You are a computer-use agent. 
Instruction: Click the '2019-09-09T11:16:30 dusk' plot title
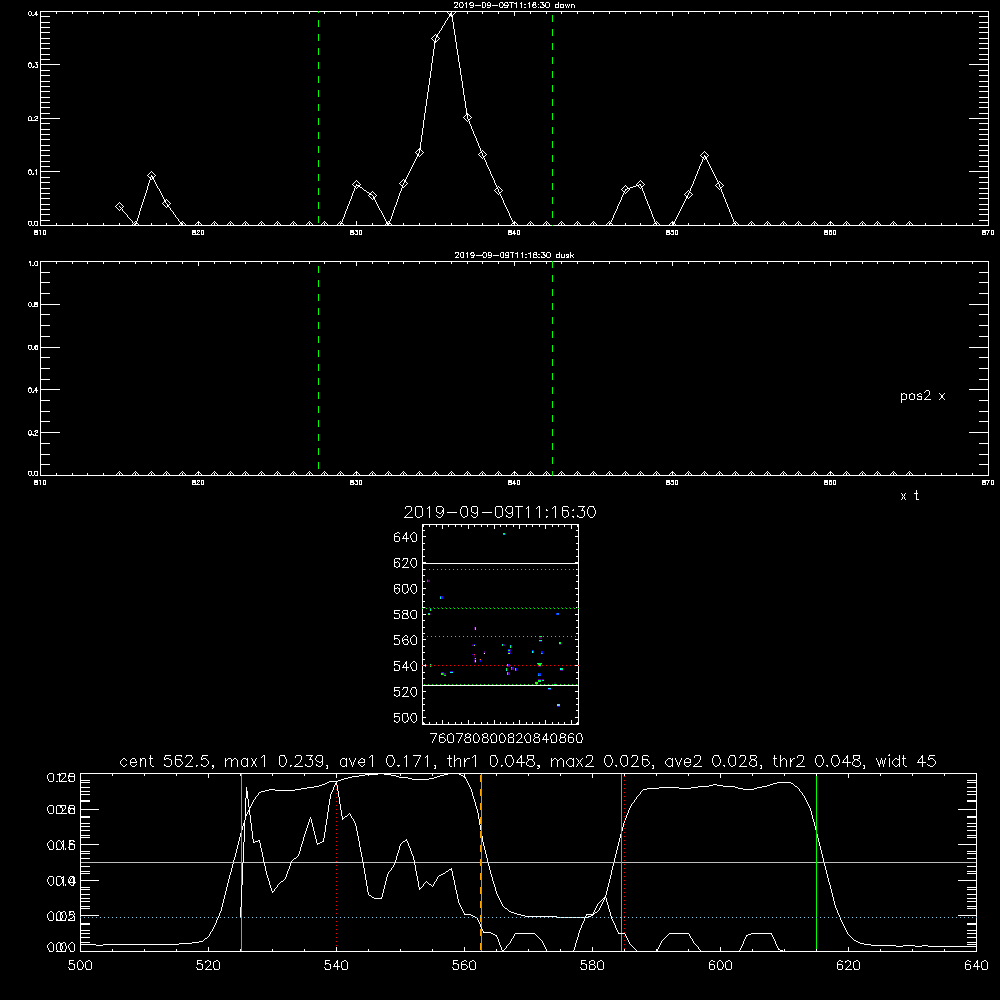(x=514, y=255)
